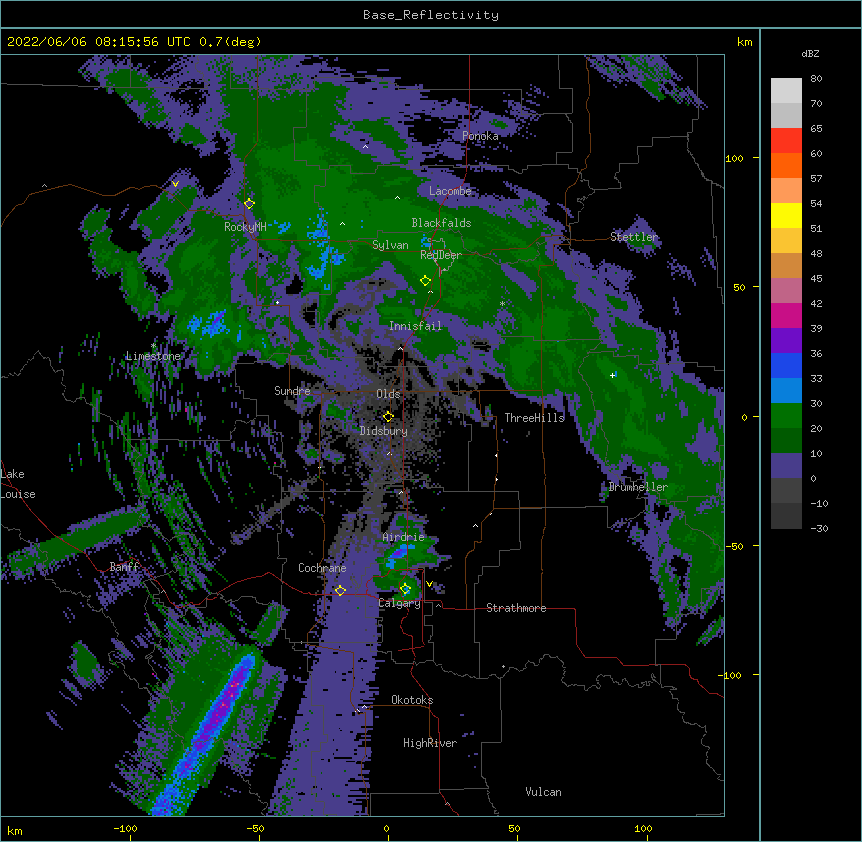Click the ThreeHills city label
Image resolution: width=862 pixels, height=842 pixels.
tap(534, 418)
